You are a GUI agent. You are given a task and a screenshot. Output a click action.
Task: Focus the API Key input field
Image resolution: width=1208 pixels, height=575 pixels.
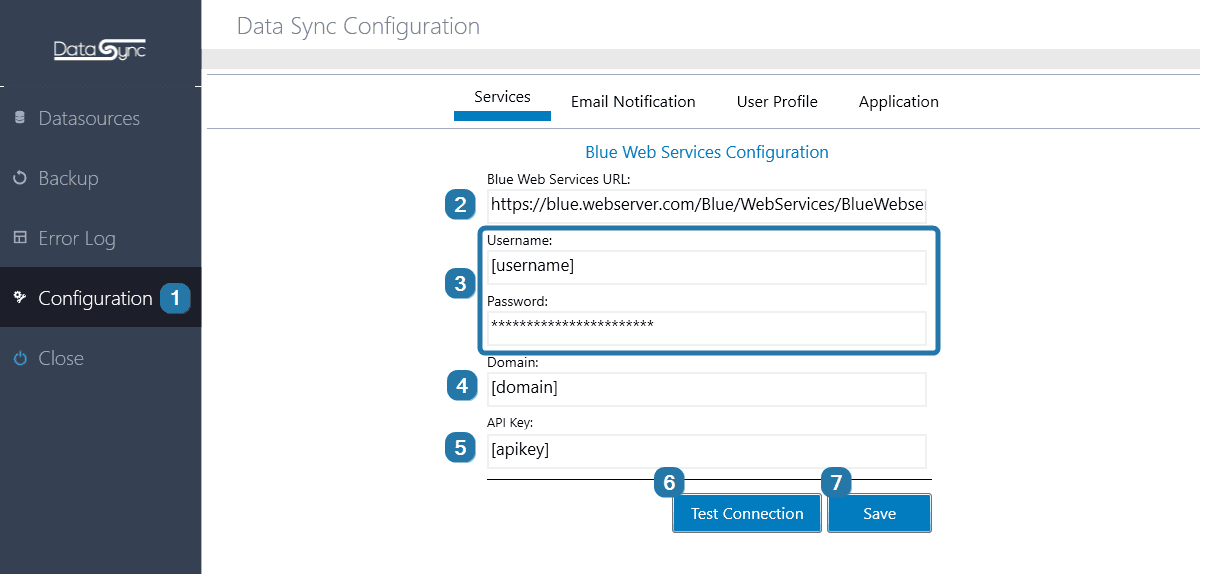coord(707,450)
